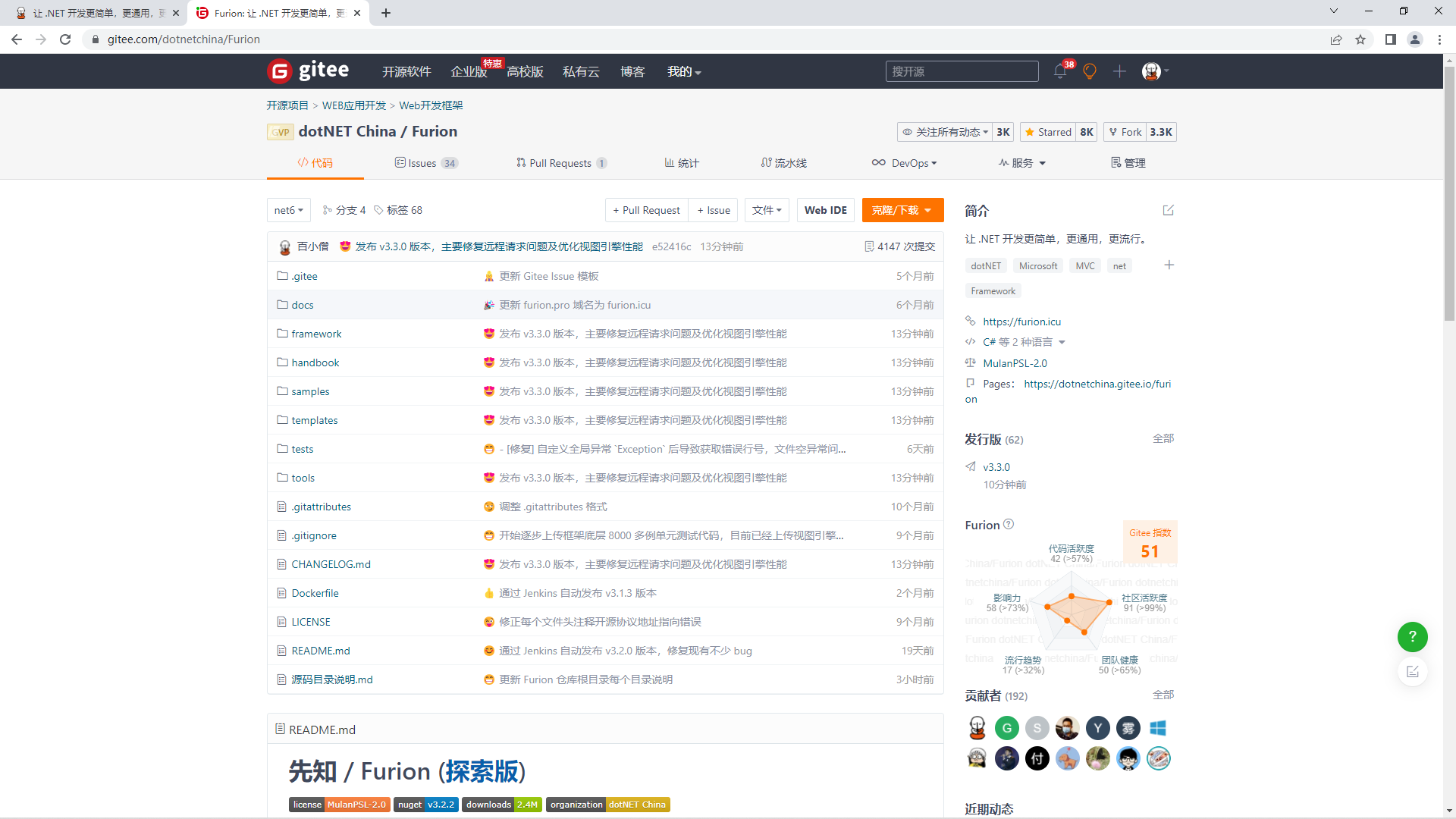
Task: Open the 关注所有动态 watch dropdown
Action: point(945,132)
